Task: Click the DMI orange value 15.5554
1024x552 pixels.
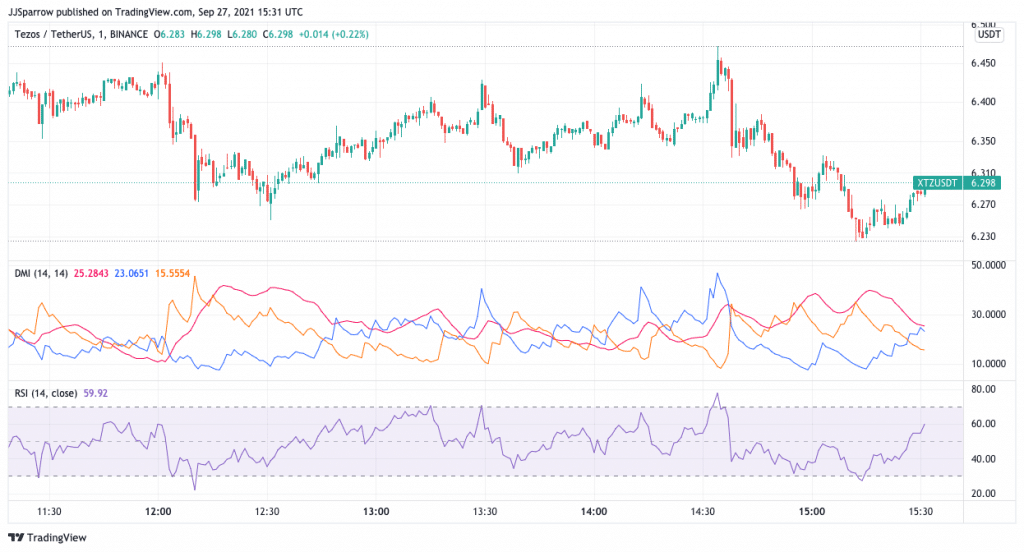Action: coord(172,273)
